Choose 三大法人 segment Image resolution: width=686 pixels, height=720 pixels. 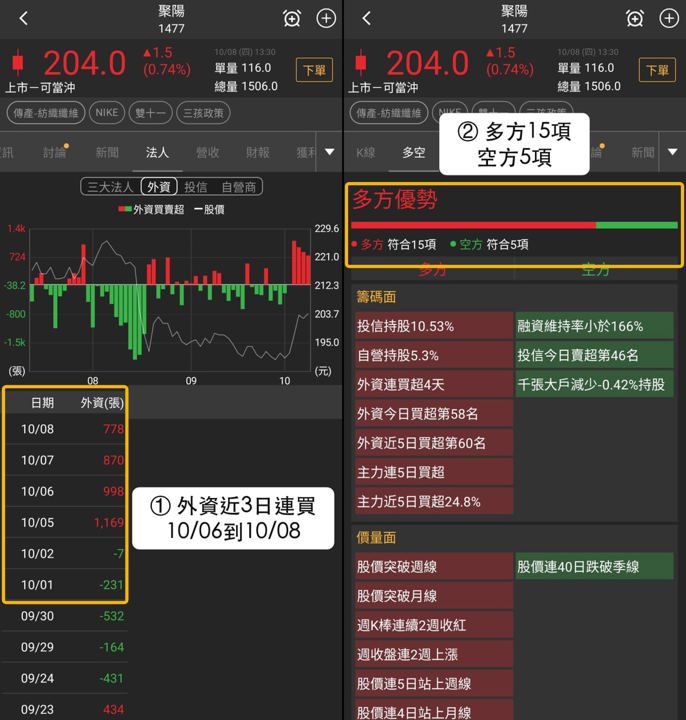click(110, 187)
